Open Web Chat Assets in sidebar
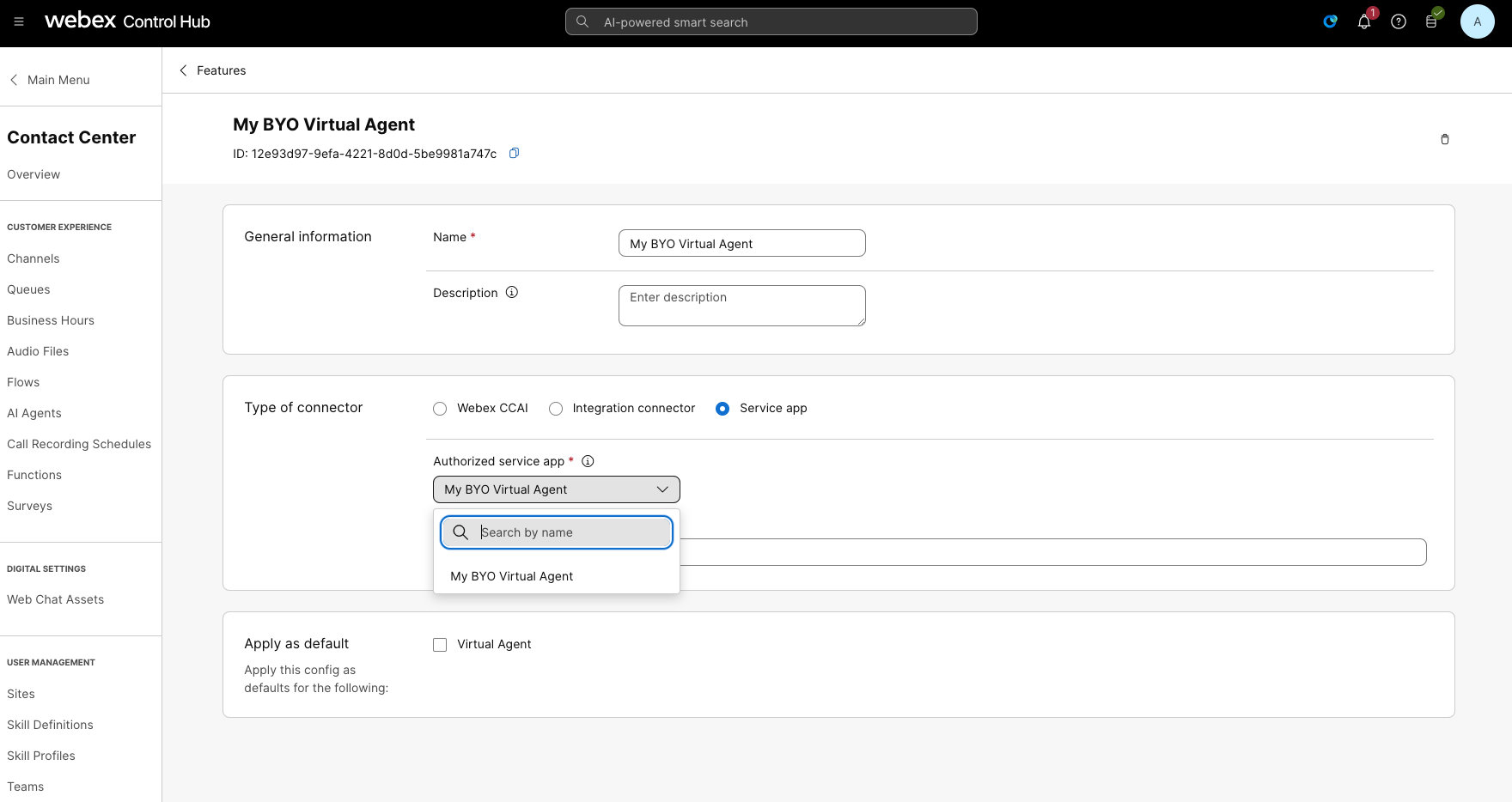The image size is (1512, 802). tap(55, 599)
